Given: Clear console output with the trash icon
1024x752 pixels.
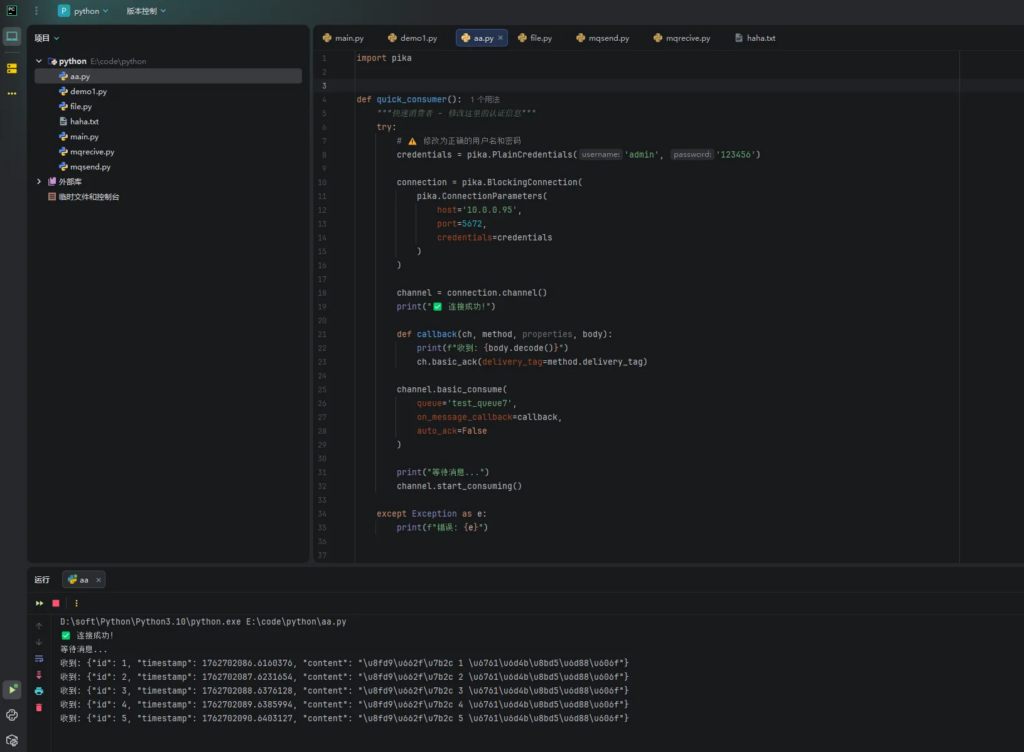Looking at the screenshot, I should (39, 707).
